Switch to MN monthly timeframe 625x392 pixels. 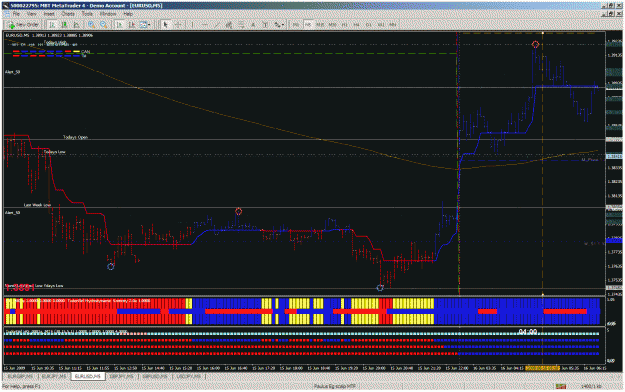(x=393, y=25)
